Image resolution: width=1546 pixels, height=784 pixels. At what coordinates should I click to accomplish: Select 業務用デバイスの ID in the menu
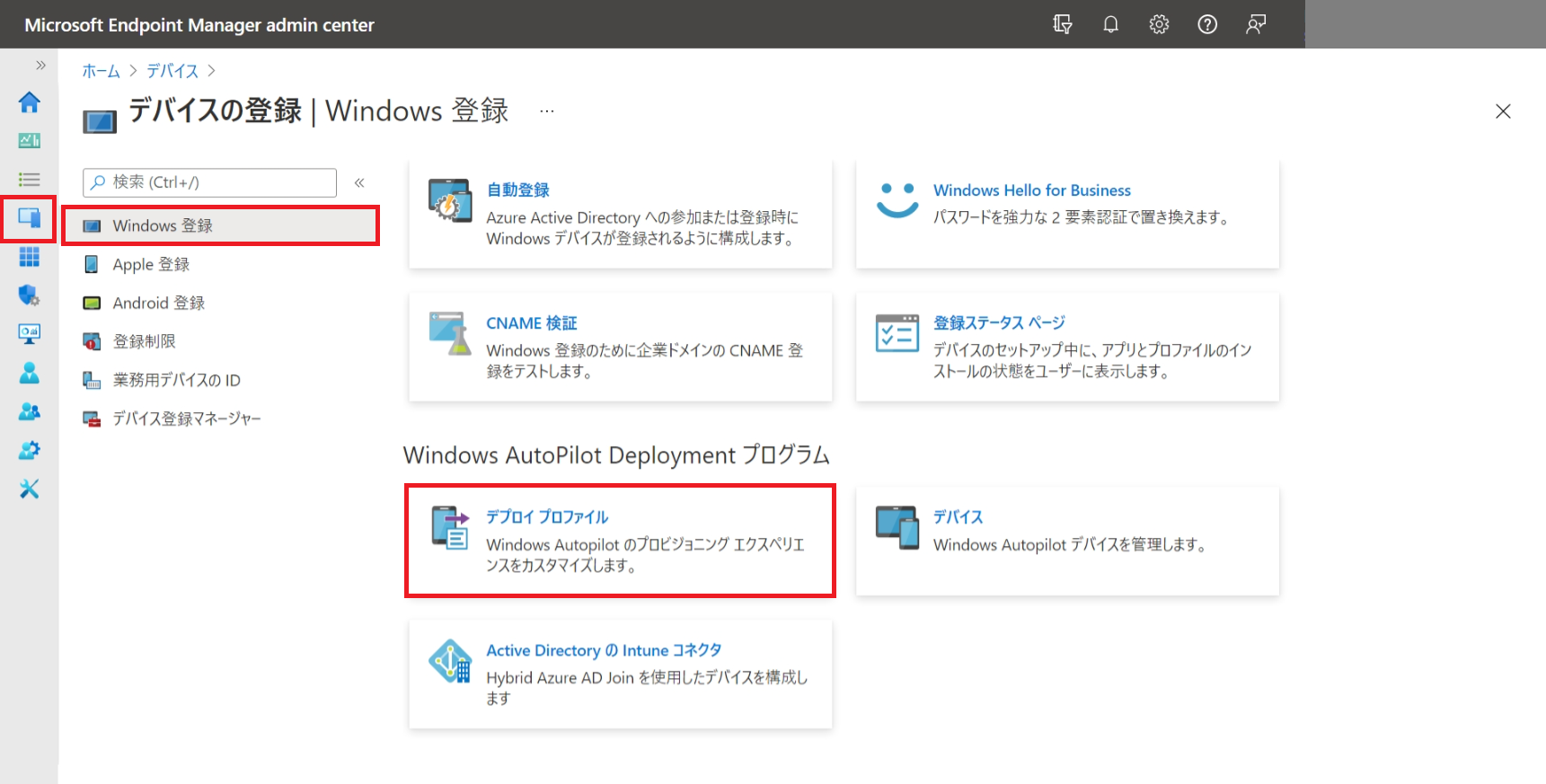(x=177, y=380)
